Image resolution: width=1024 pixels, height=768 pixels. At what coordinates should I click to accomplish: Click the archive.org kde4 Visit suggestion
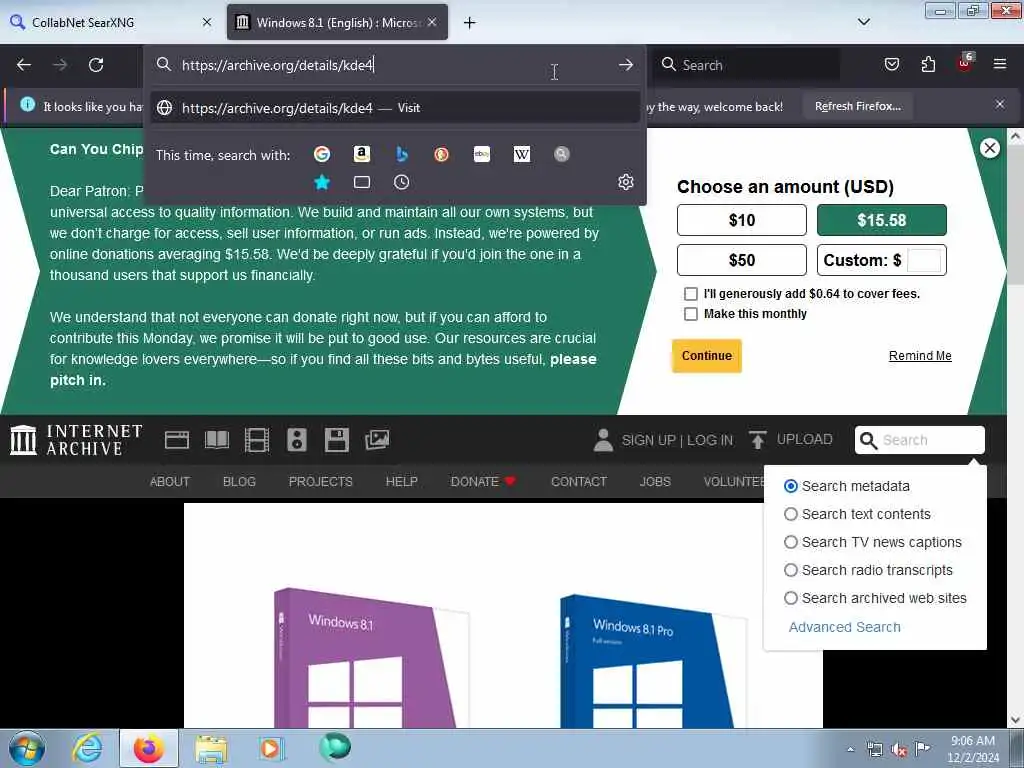click(395, 108)
